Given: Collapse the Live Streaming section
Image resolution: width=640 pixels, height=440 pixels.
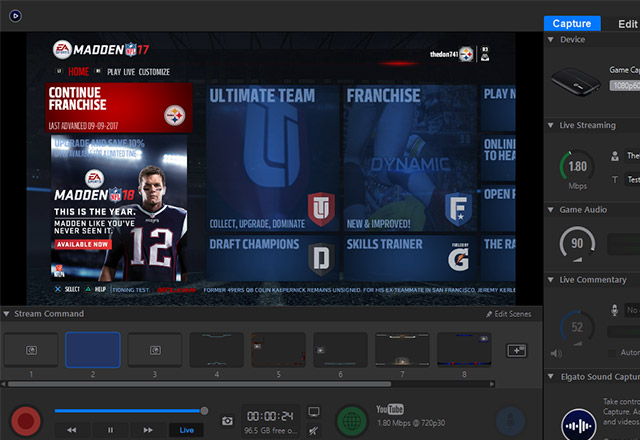Looking at the screenshot, I should [x=551, y=125].
